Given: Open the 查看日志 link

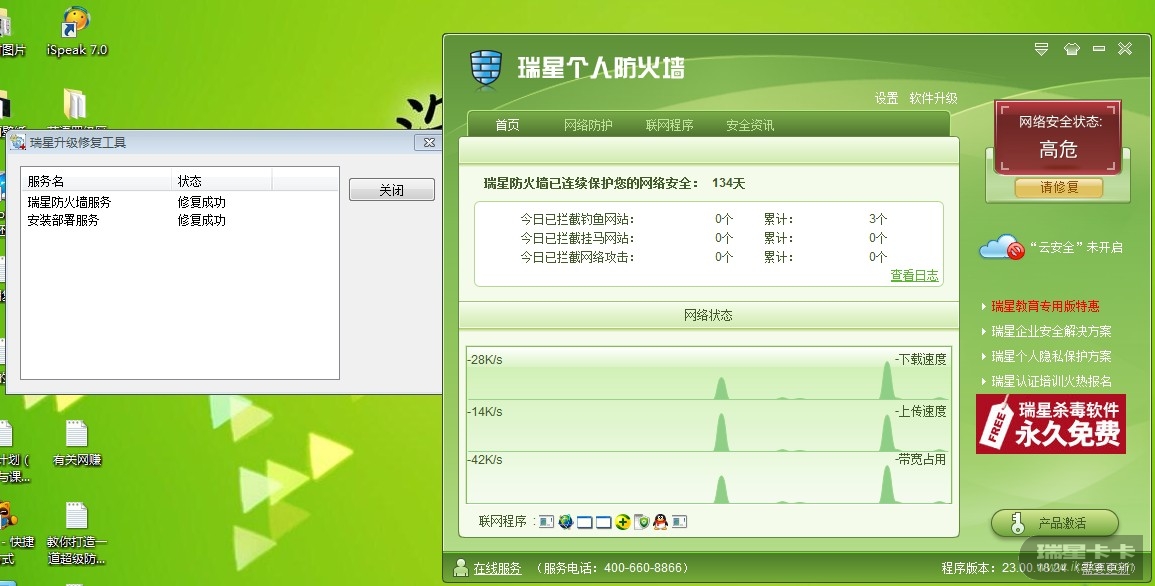Looking at the screenshot, I should pos(914,275).
